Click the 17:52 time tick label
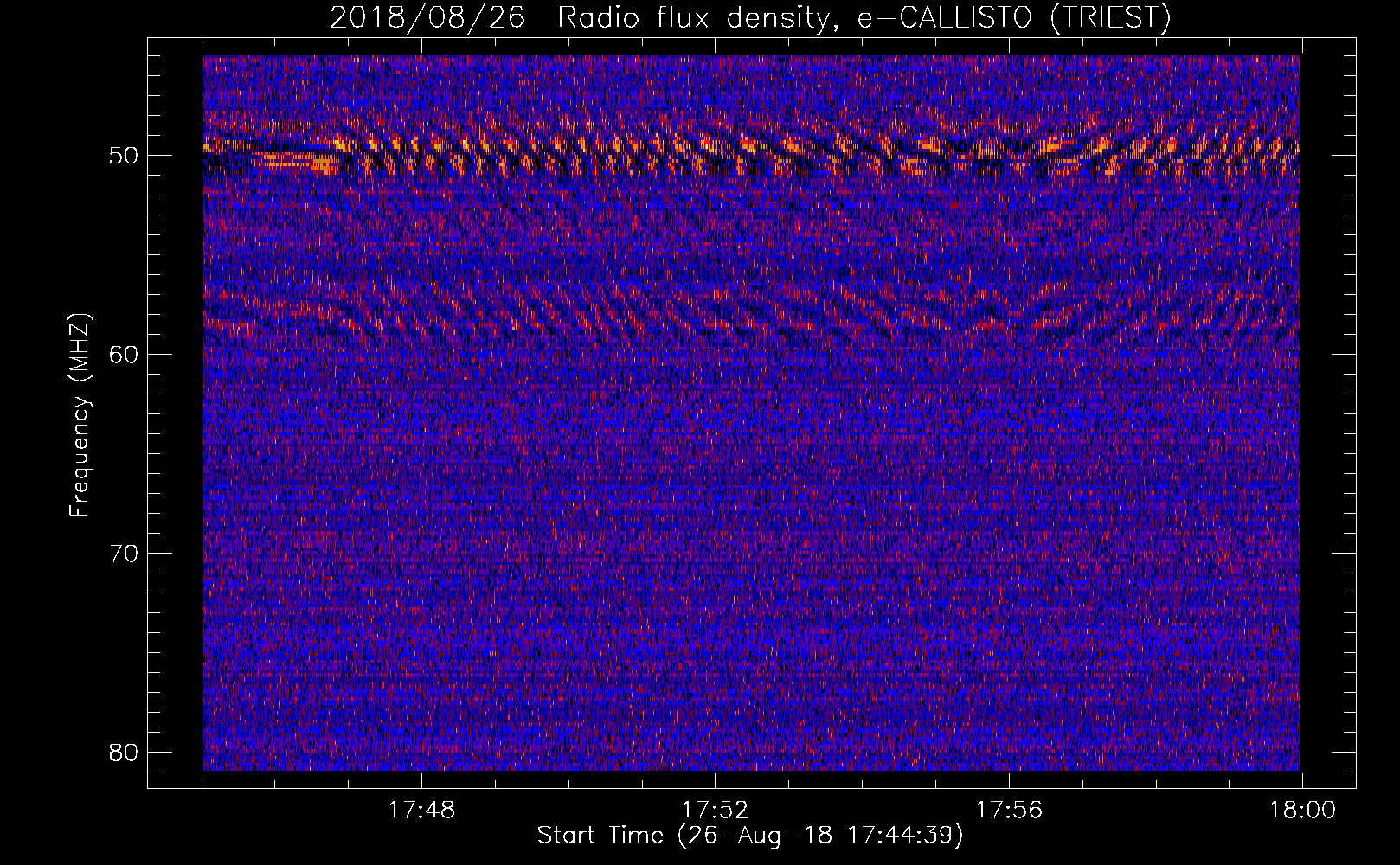1400x865 pixels. pos(715,811)
